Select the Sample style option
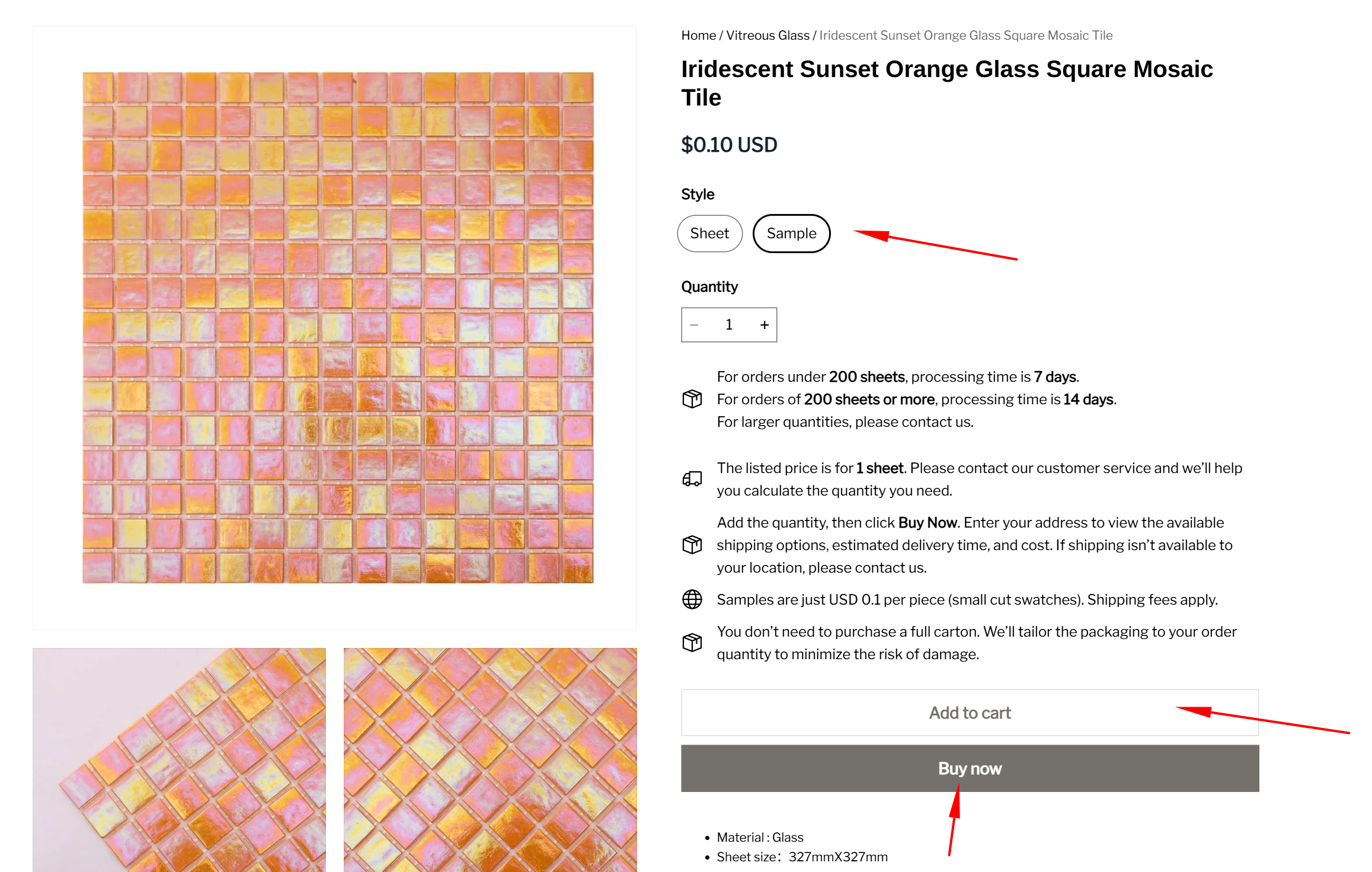1372x872 pixels. point(791,234)
